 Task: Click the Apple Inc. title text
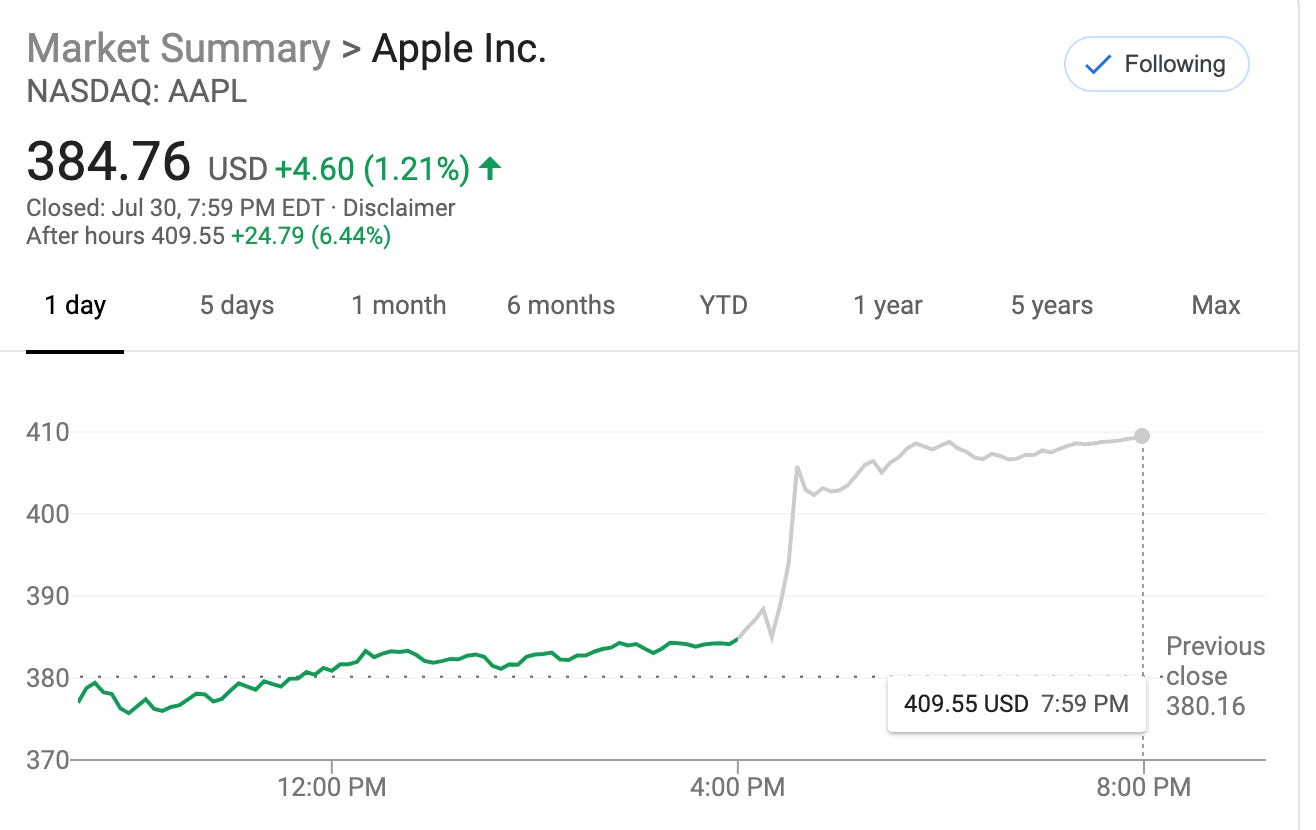[x=459, y=48]
